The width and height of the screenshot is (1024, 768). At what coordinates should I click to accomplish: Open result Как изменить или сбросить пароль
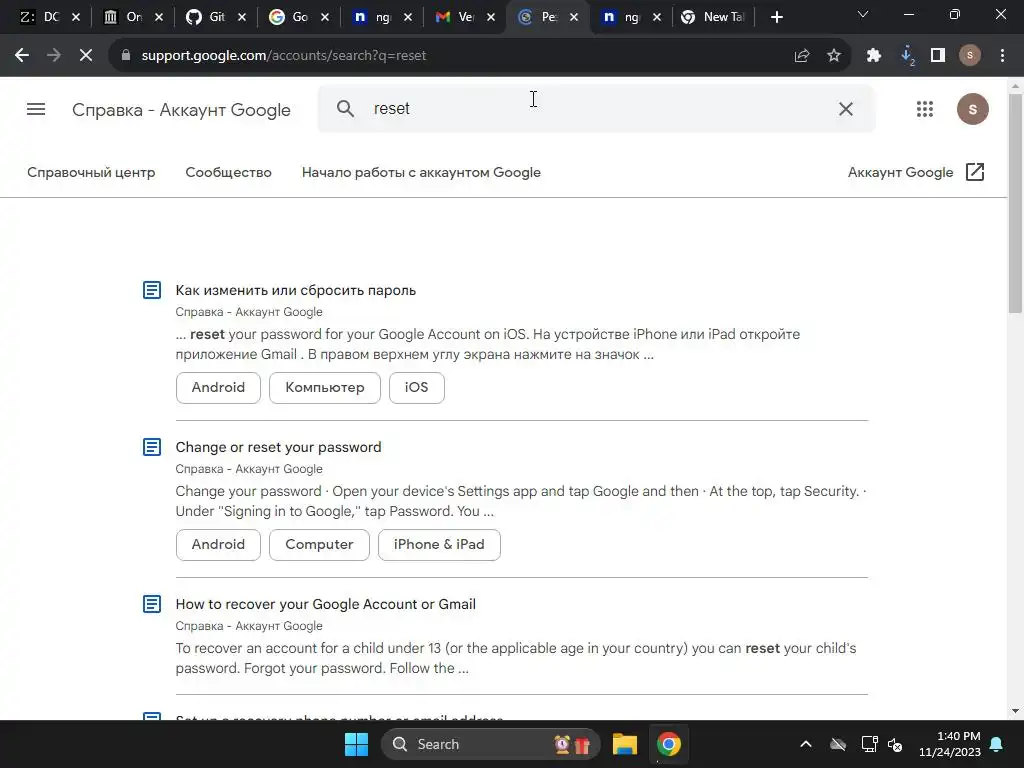coord(296,290)
